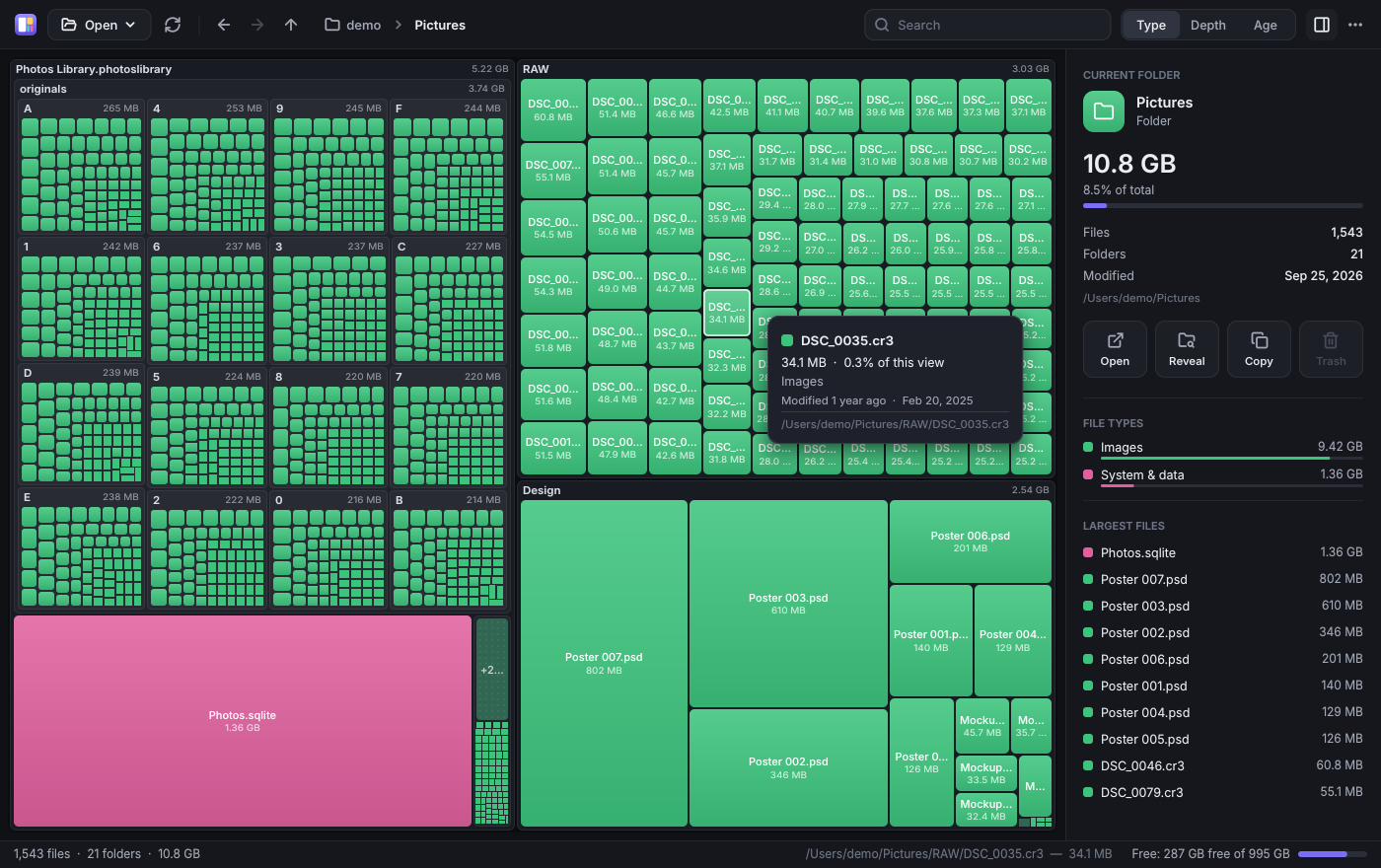1381x868 pixels.
Task: Copy the folder path
Action: pos(1259,349)
